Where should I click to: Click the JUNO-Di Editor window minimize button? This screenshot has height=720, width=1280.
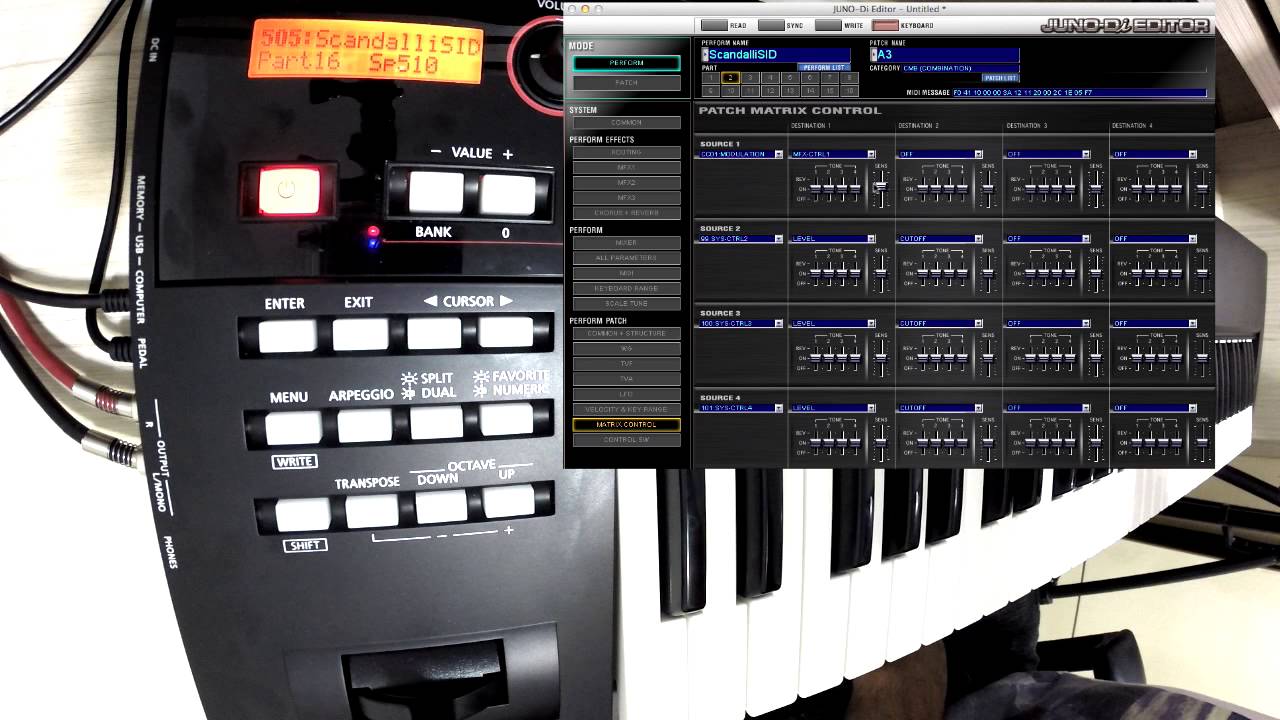click(585, 9)
